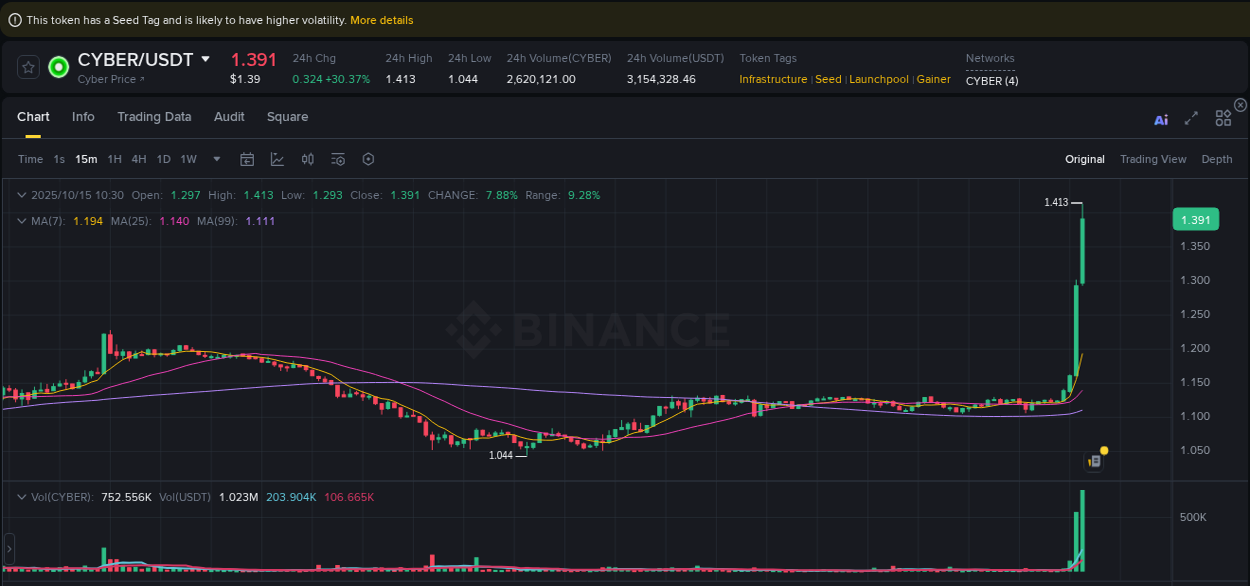
Task: Open the Audit tab
Action: point(229,117)
